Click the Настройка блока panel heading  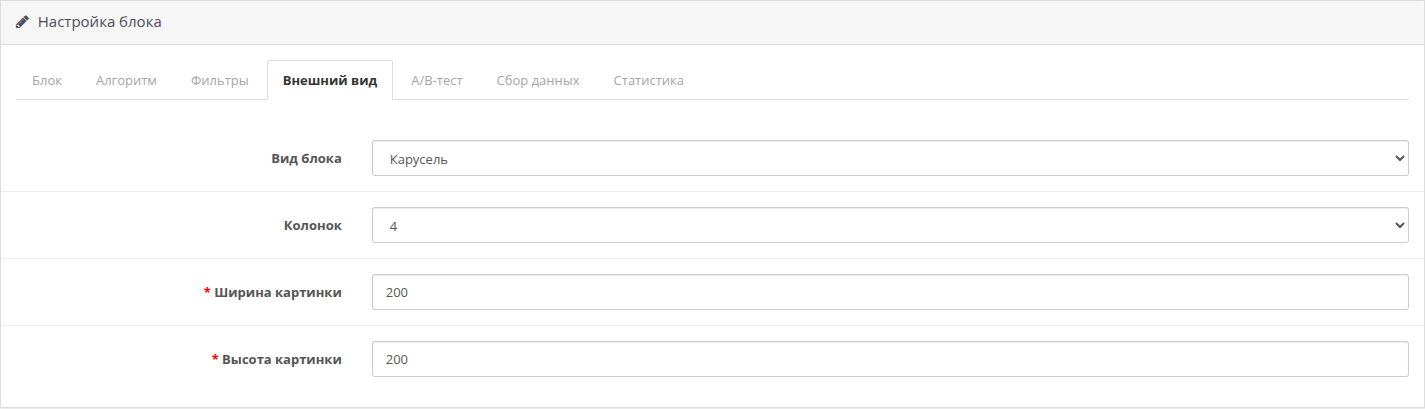point(100,22)
